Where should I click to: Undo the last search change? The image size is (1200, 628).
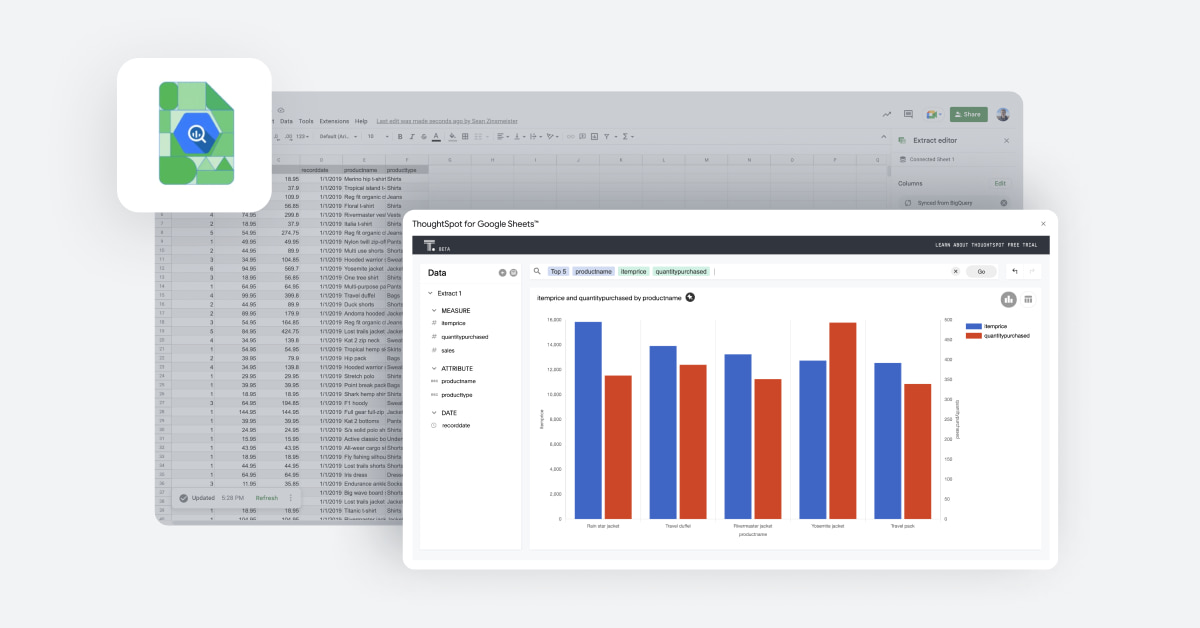(x=1014, y=271)
